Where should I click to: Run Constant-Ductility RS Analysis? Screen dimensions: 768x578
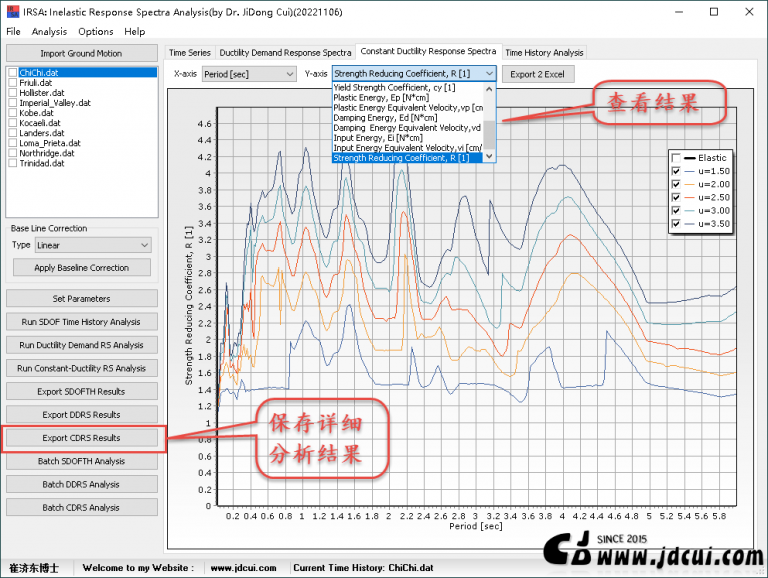81,368
